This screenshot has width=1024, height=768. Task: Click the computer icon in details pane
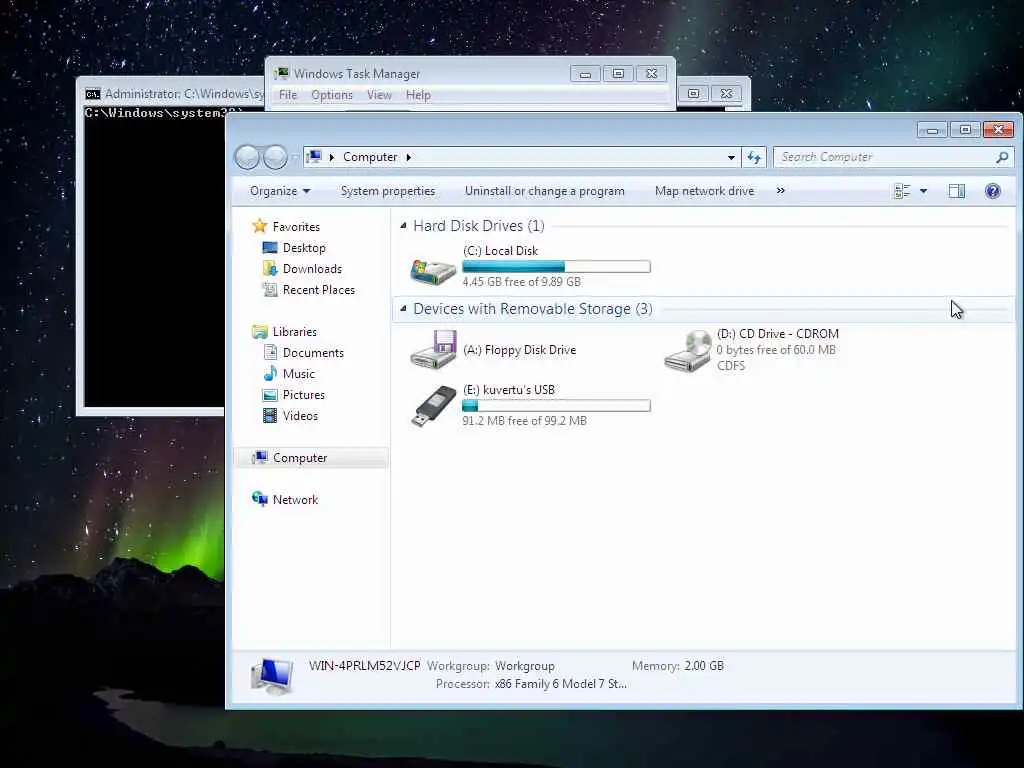click(x=272, y=675)
